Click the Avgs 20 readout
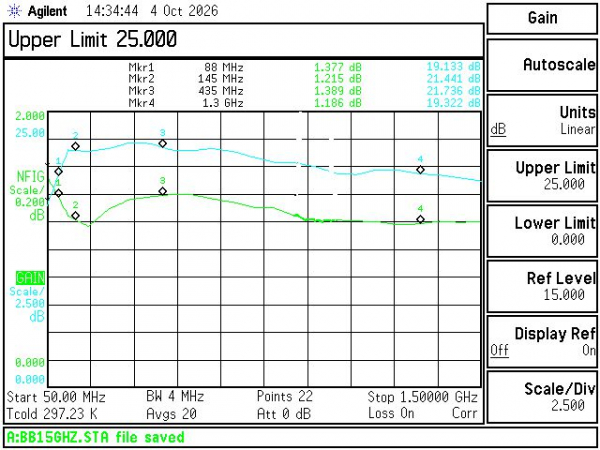 click(171, 414)
